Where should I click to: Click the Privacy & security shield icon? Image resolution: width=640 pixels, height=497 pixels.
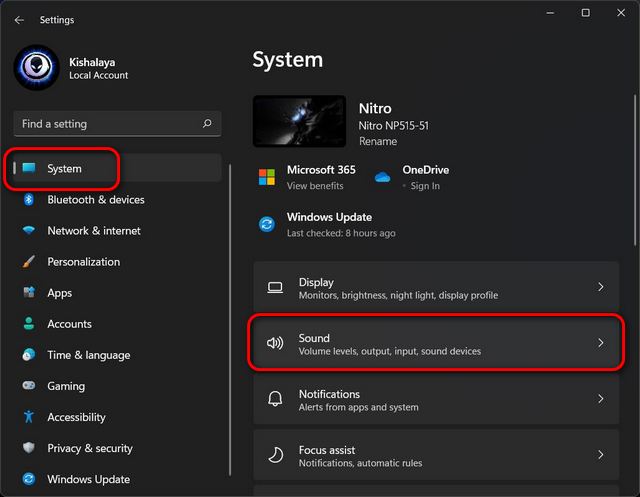pyautogui.click(x=29, y=448)
